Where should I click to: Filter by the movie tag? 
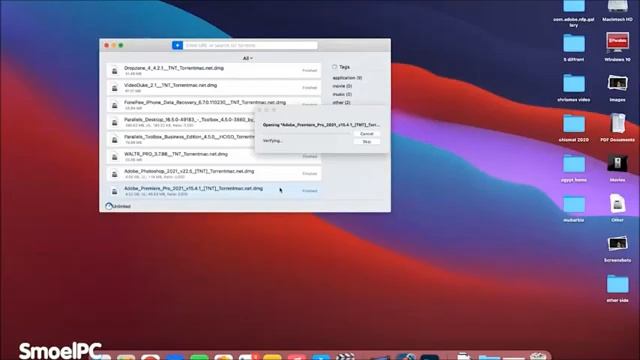coord(342,86)
